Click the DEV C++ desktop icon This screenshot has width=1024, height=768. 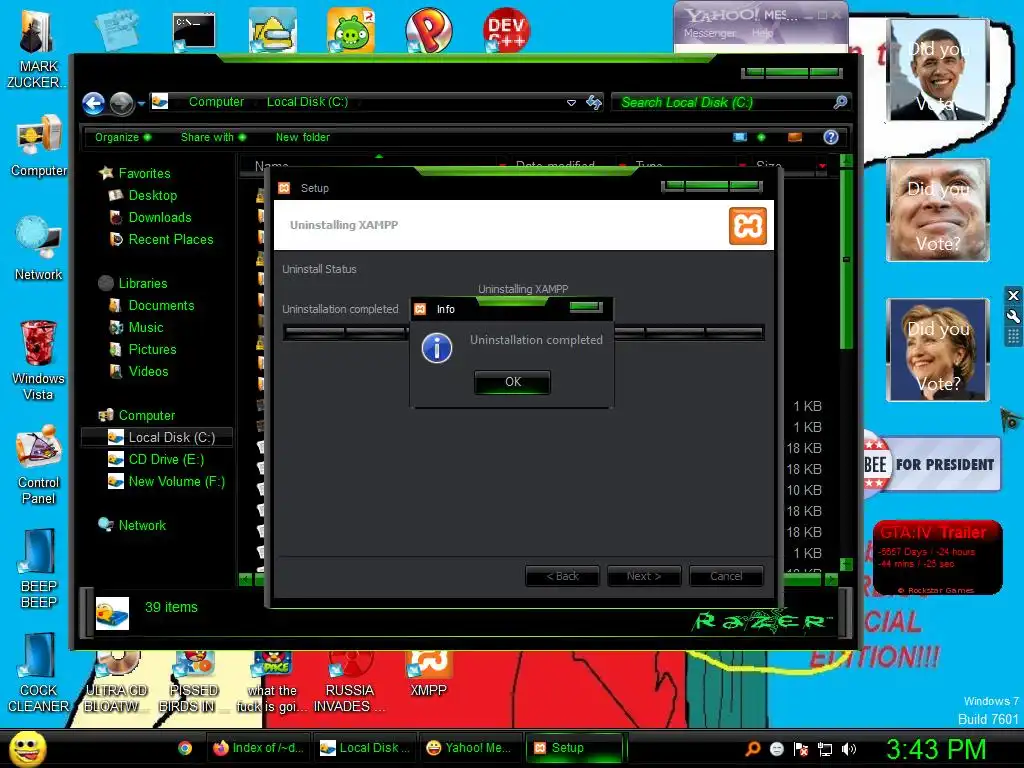tap(506, 30)
